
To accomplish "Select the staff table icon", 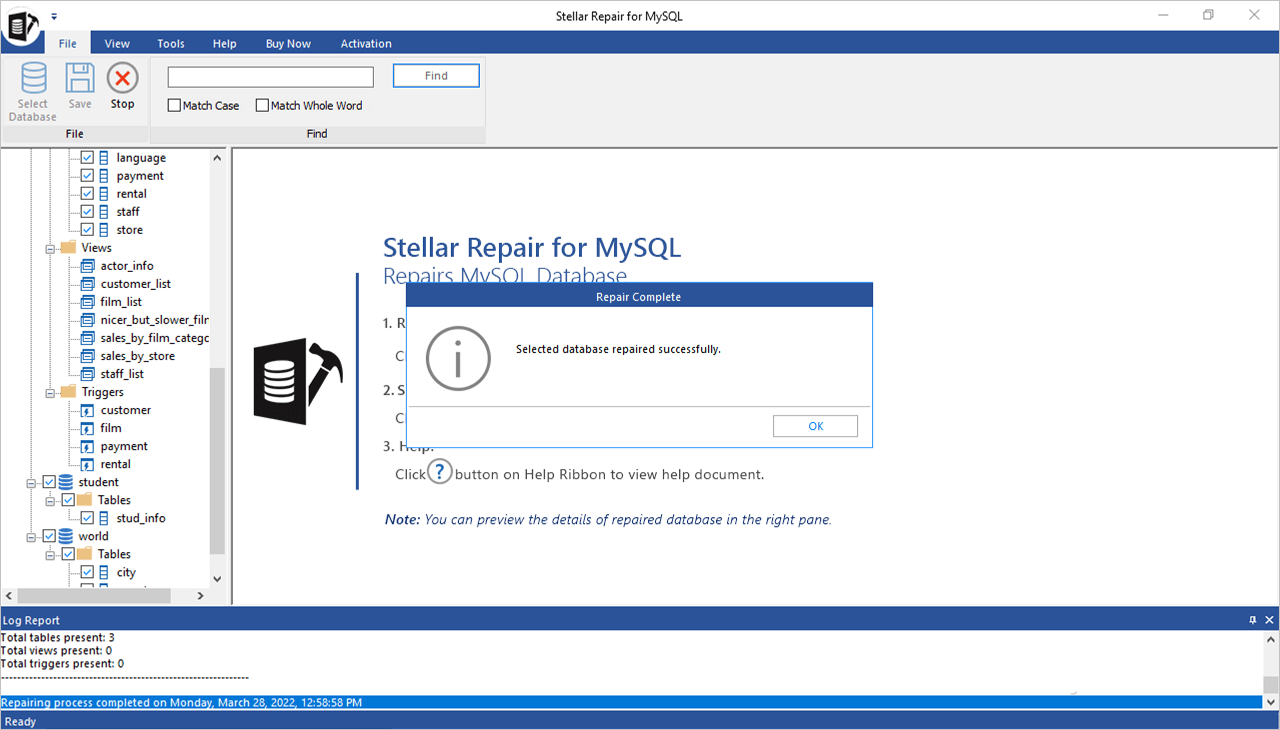I will point(104,212).
